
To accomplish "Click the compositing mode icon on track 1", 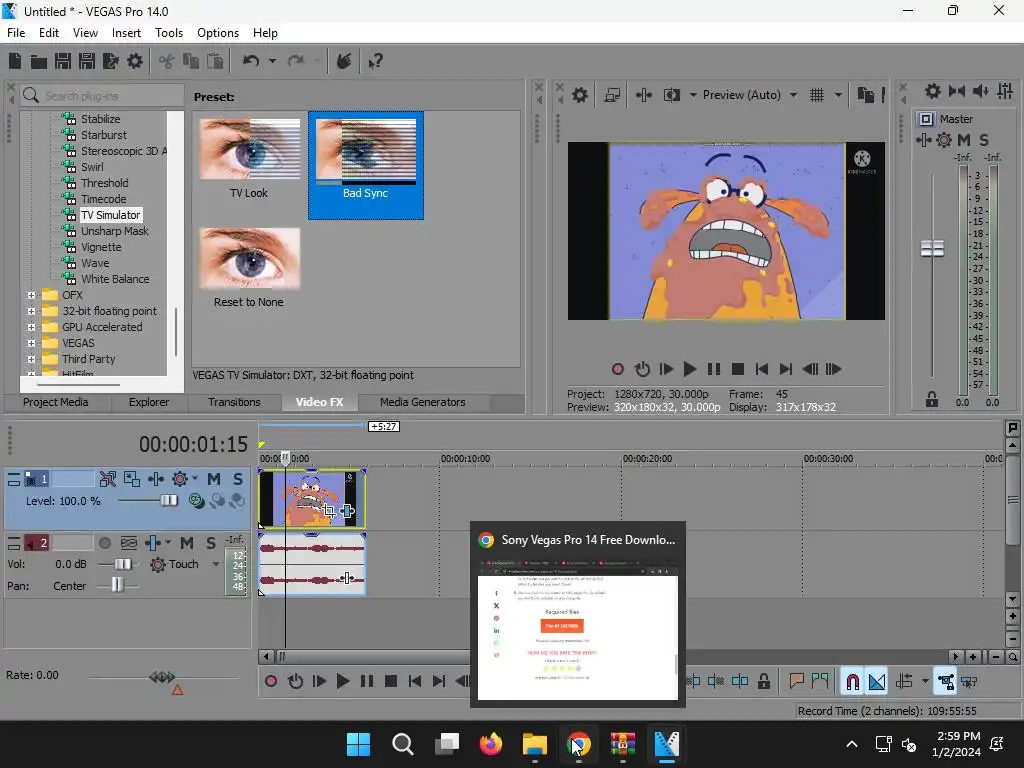I will click(x=196, y=501).
